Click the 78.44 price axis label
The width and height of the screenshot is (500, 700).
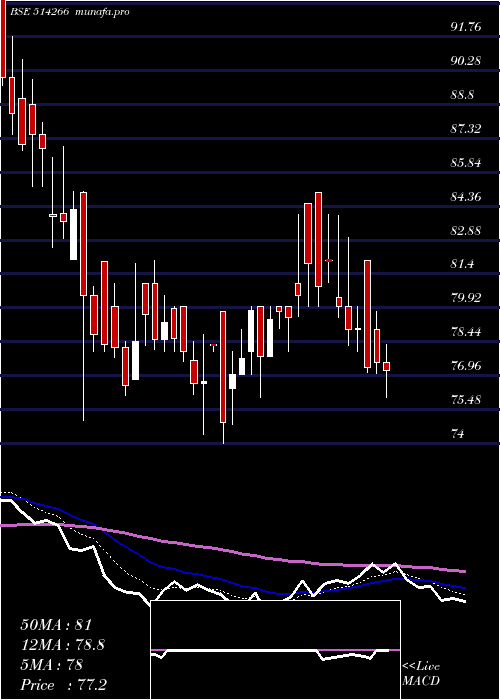[x=466, y=332]
